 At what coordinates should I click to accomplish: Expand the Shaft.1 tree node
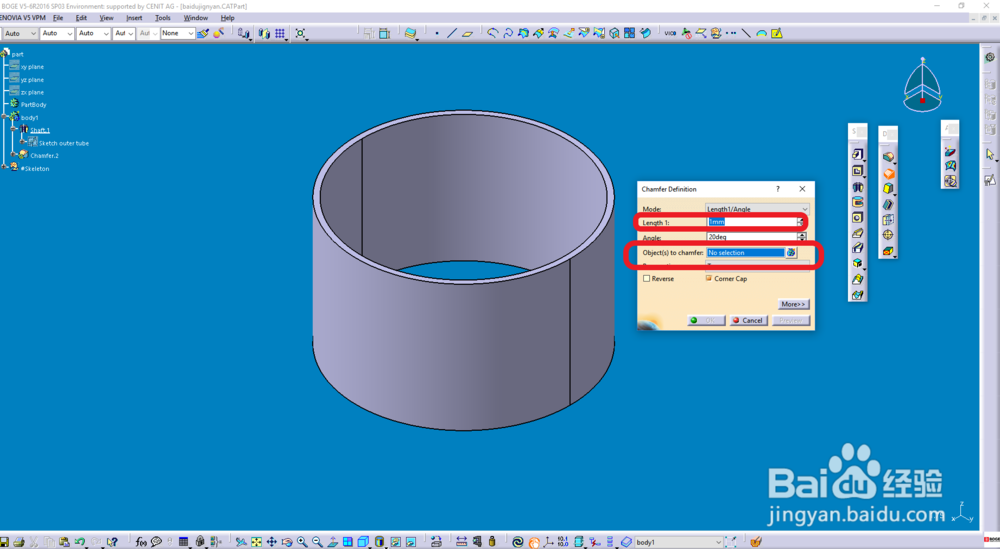point(13,129)
